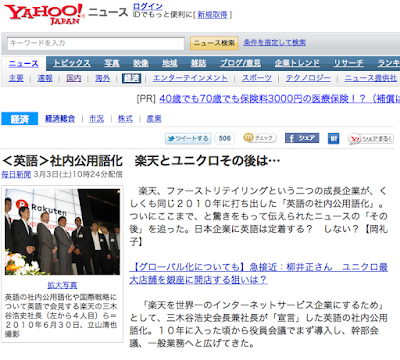The height and width of the screenshot is (360, 400).
Task: Open the 毎日新聞 source link
Action: coord(16,174)
